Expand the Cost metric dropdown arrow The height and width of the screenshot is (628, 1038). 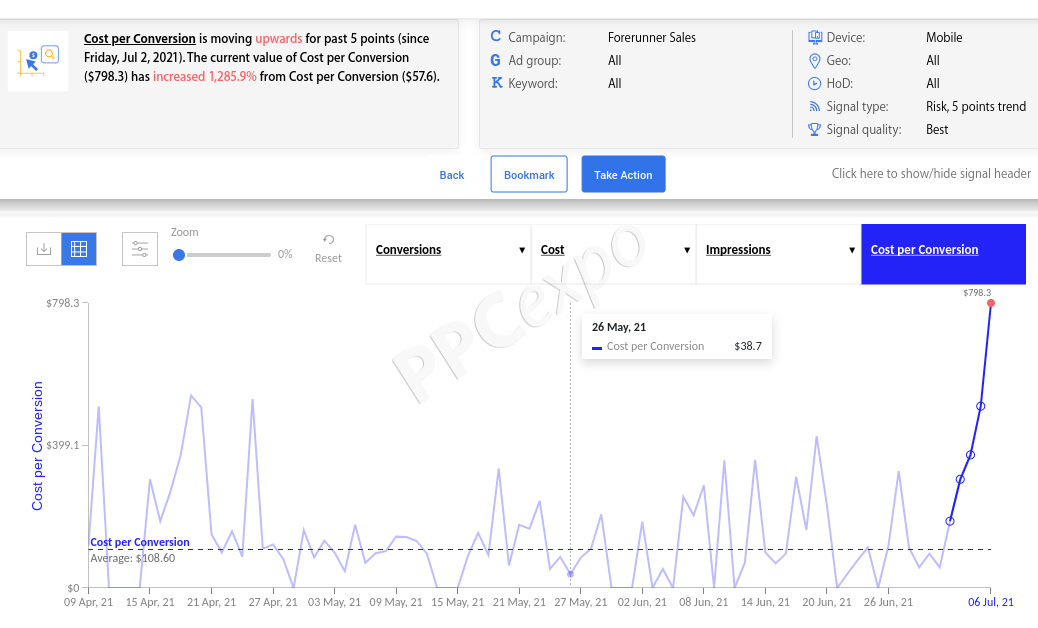pos(686,250)
